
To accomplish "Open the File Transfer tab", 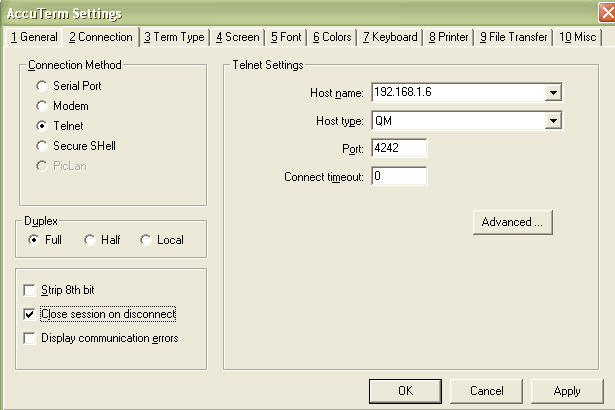I will [x=513, y=37].
